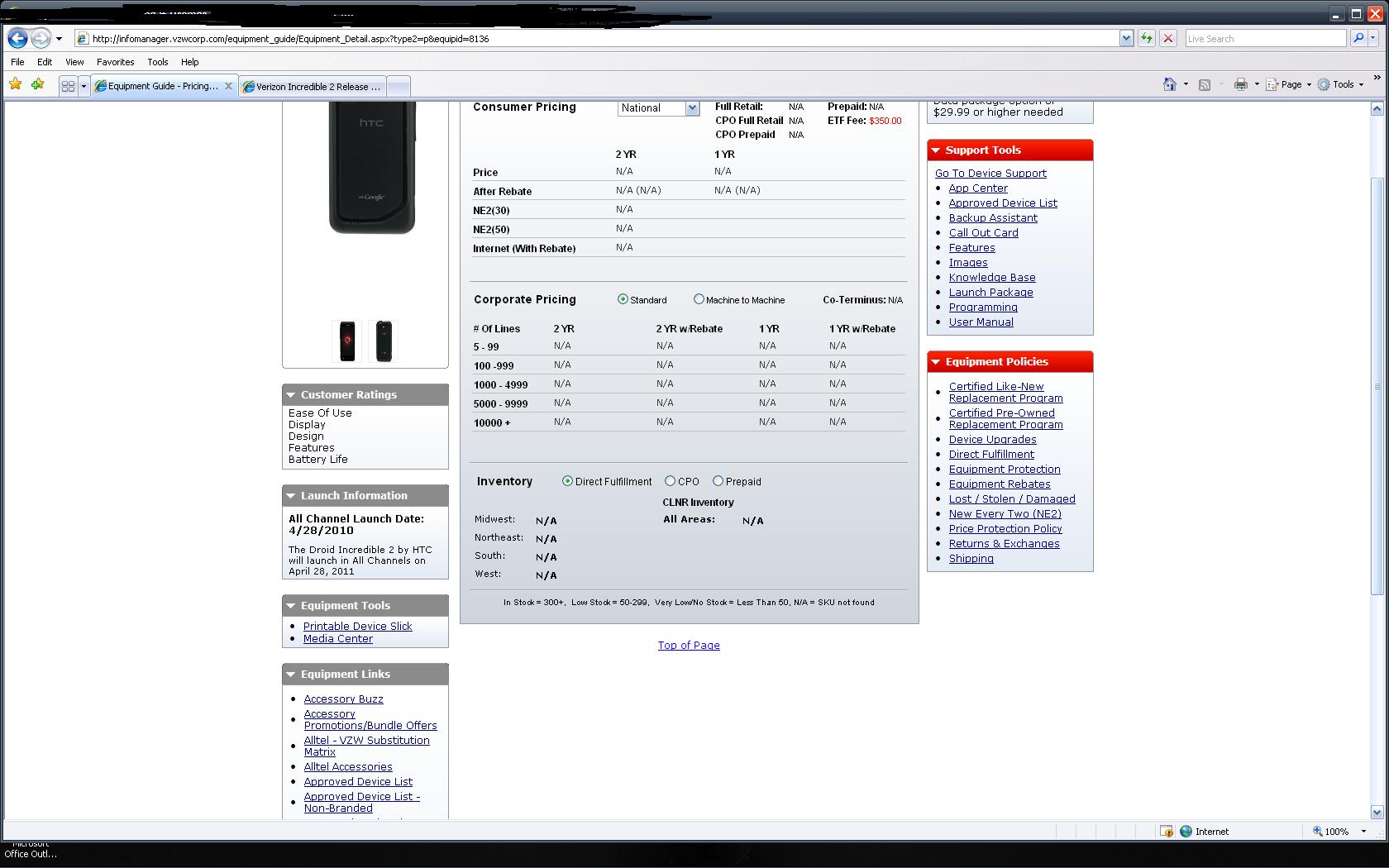1389x868 pixels.
Task: Collapse the Support Tools section
Action: tap(936, 150)
